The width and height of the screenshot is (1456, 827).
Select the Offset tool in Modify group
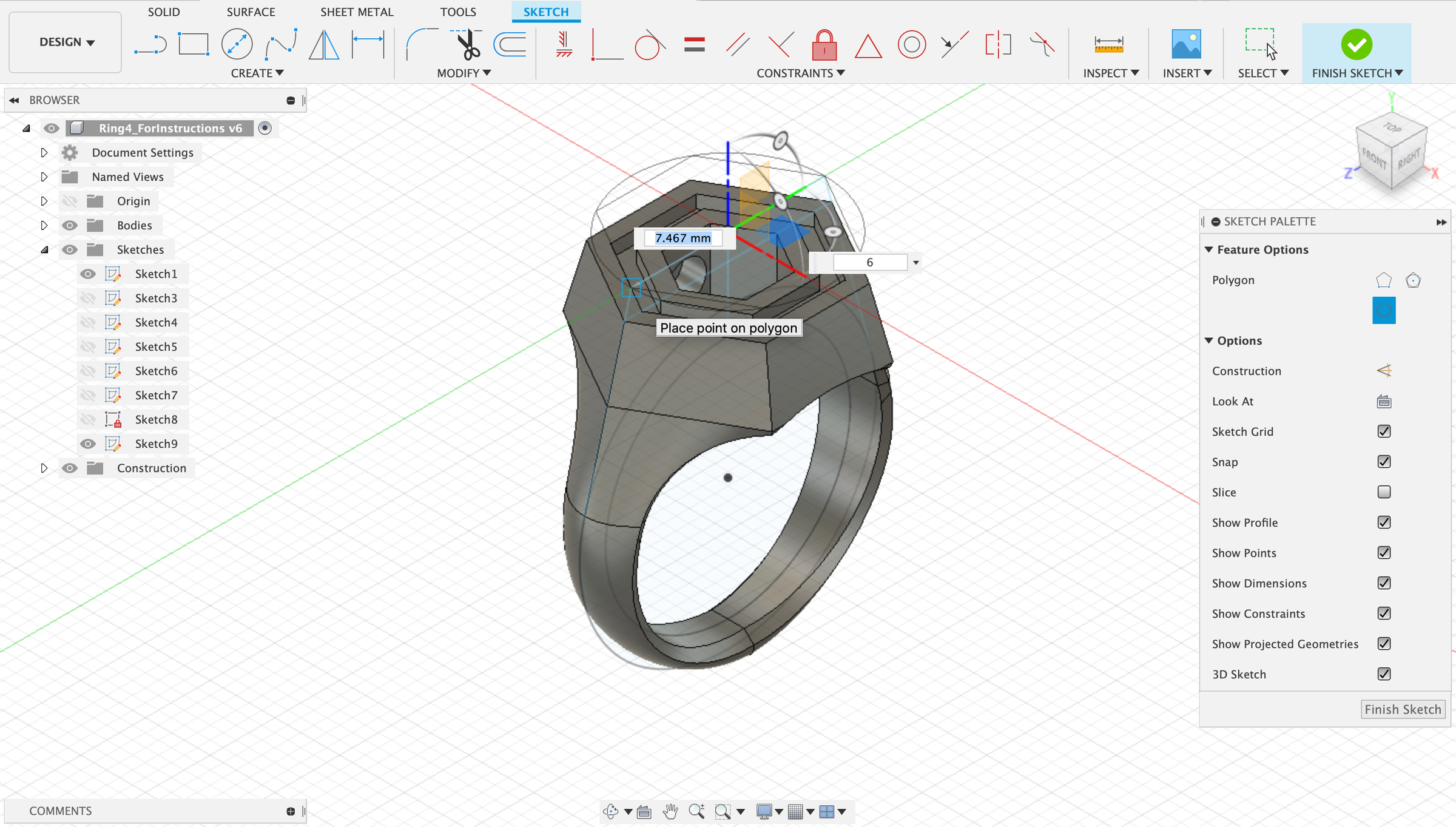[510, 44]
